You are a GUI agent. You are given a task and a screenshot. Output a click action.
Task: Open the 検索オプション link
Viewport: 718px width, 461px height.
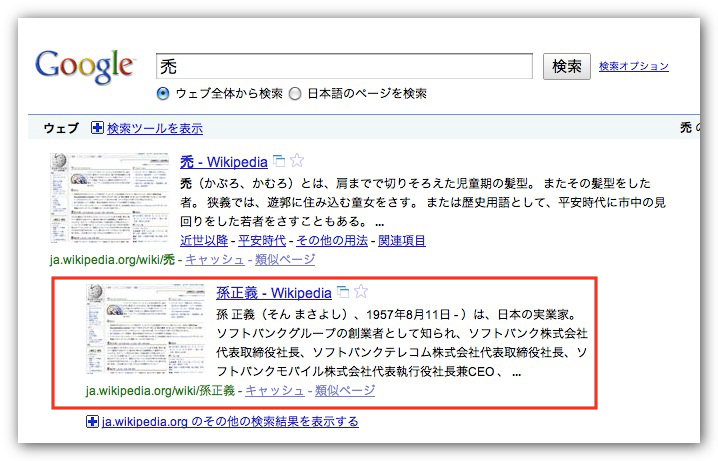click(634, 67)
